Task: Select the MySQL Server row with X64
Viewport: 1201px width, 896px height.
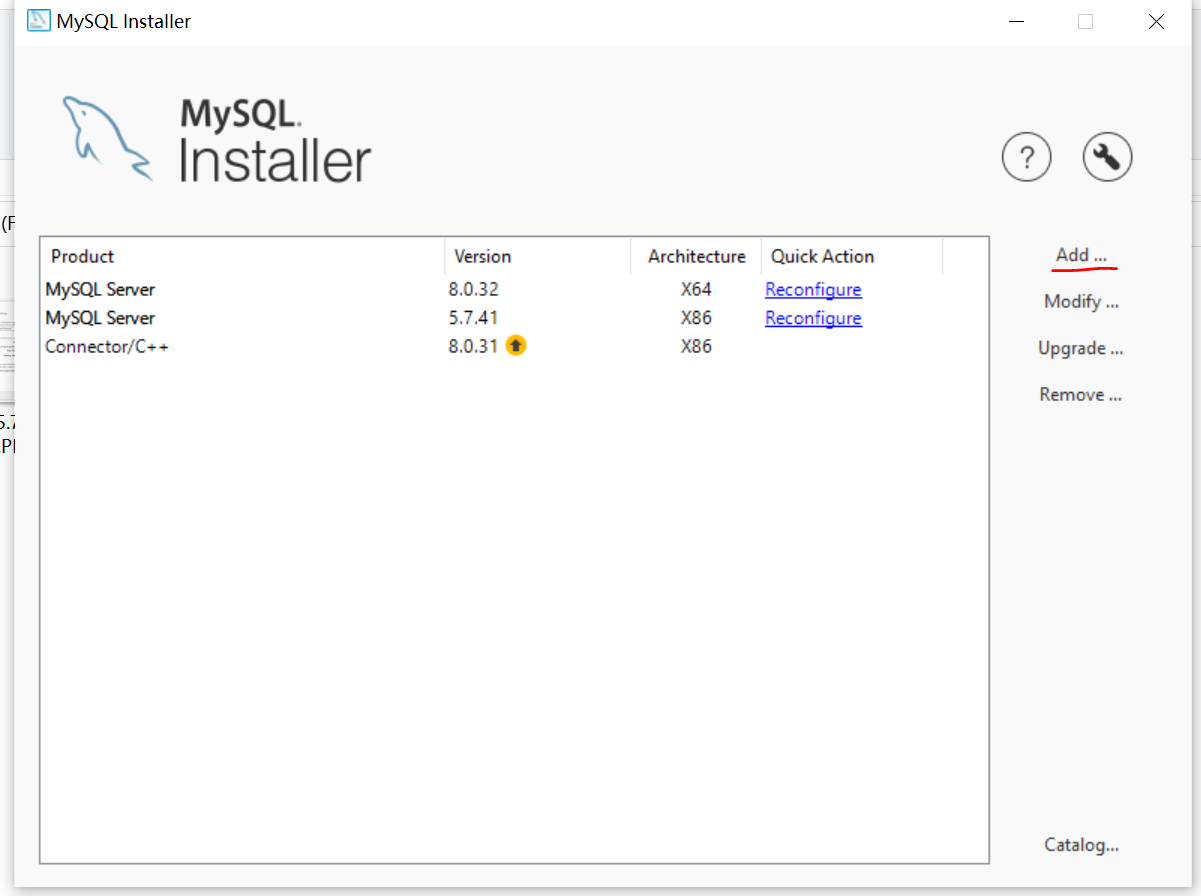Action: coord(514,289)
